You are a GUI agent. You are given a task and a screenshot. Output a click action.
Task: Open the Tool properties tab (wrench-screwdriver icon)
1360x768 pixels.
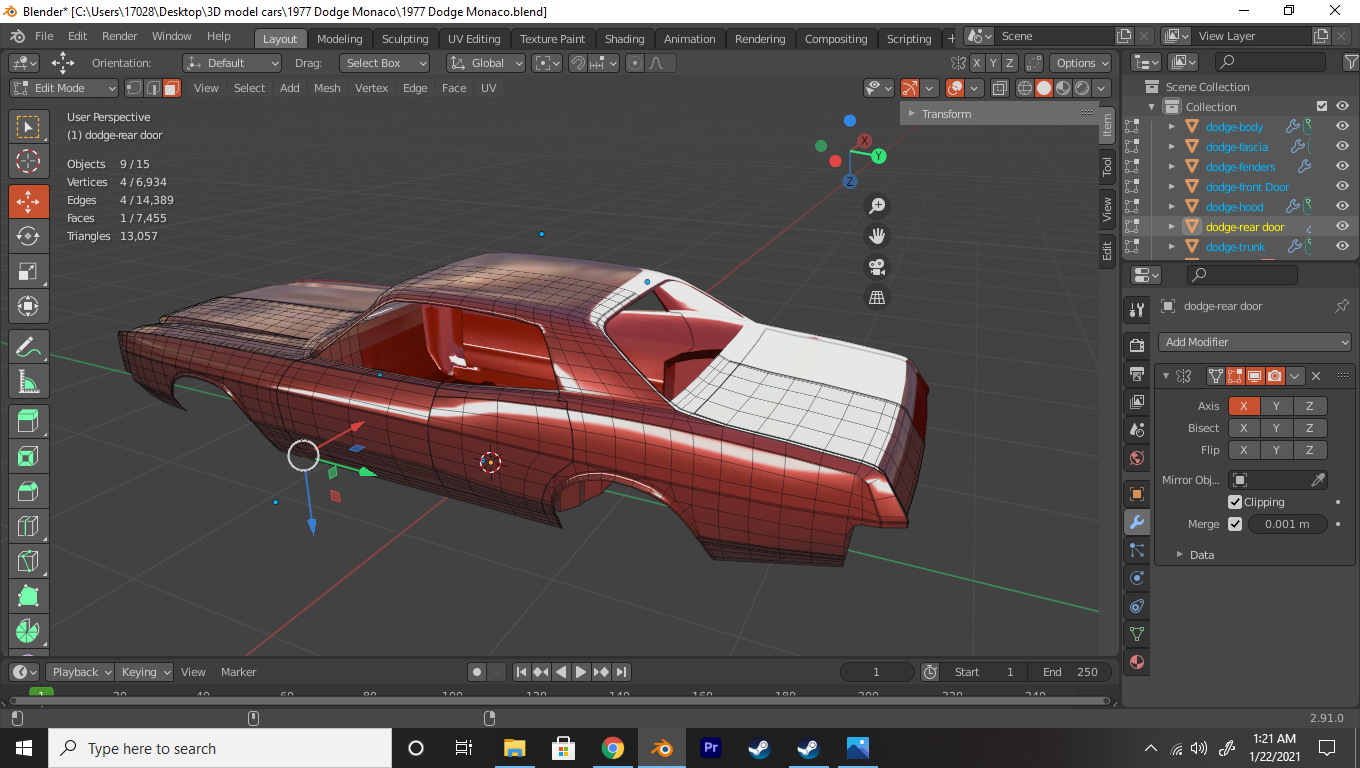coord(1137,310)
